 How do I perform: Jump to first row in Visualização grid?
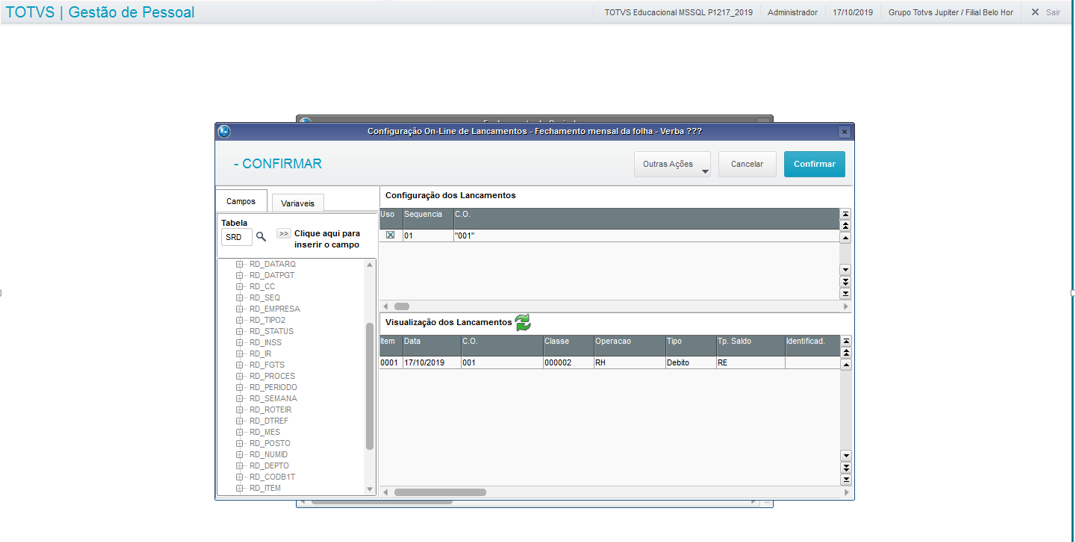[x=845, y=341]
